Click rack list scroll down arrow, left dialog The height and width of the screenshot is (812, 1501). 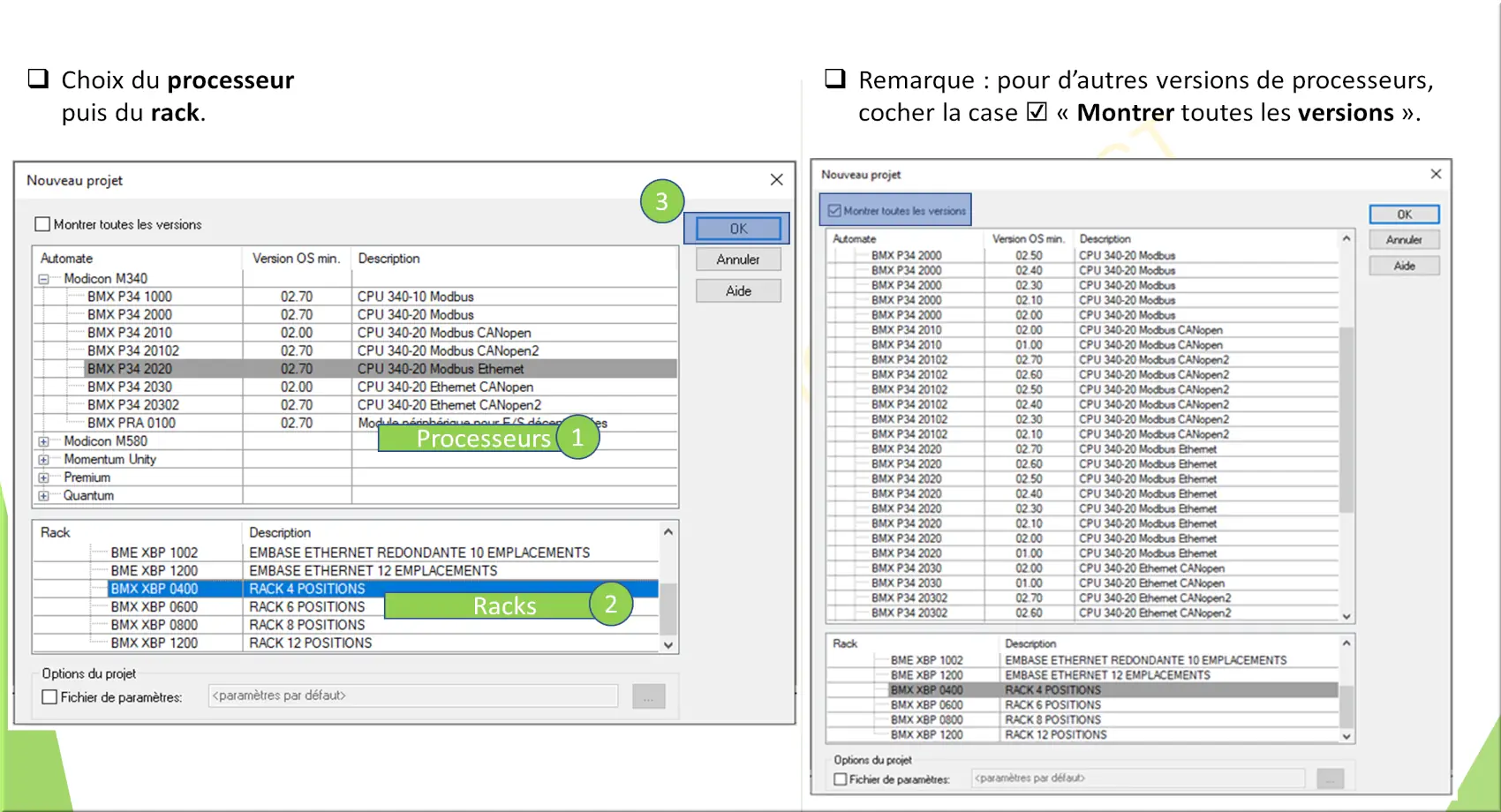click(668, 645)
